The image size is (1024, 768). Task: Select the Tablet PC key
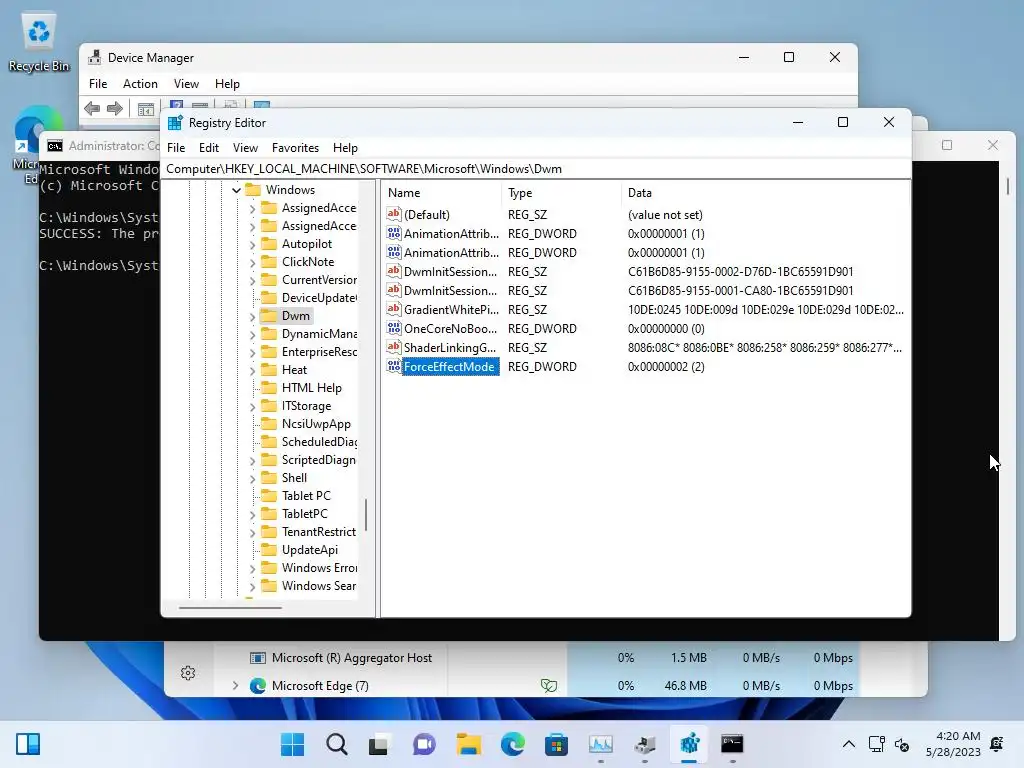[x=306, y=496]
